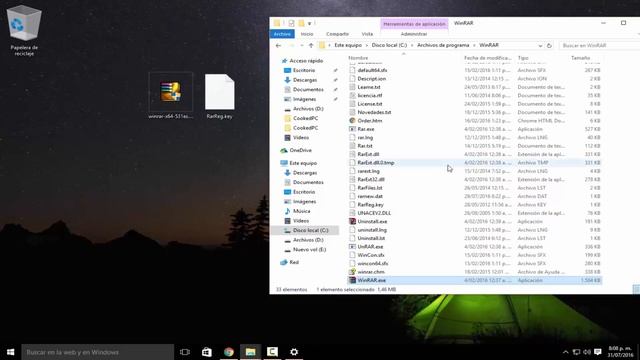This screenshot has height=360, width=640.
Task: Expand chevron after Este equipo in address bar
Action: [x=367, y=45]
